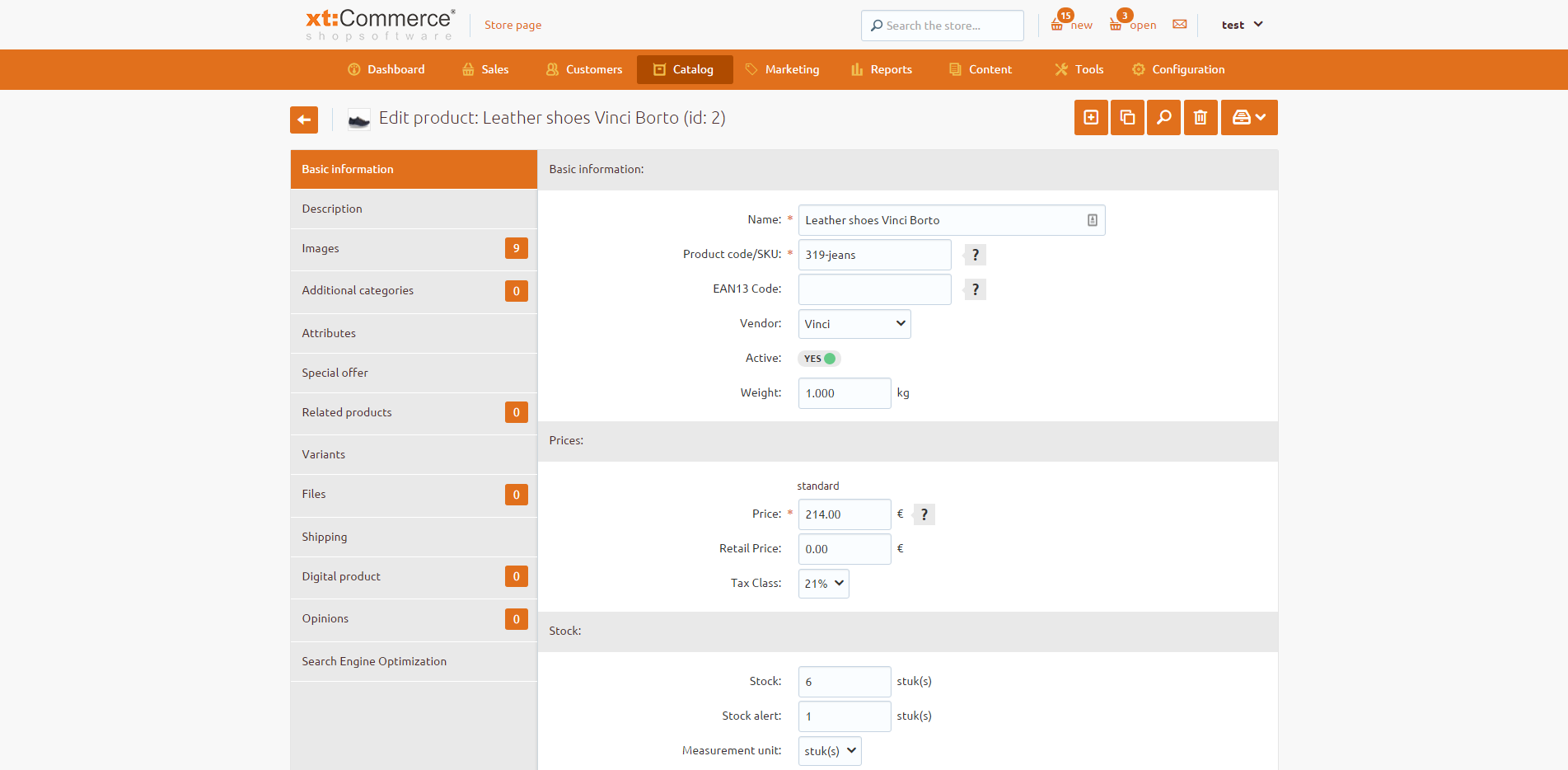Open the Vendor dropdown
1568x770 pixels.
854,323
